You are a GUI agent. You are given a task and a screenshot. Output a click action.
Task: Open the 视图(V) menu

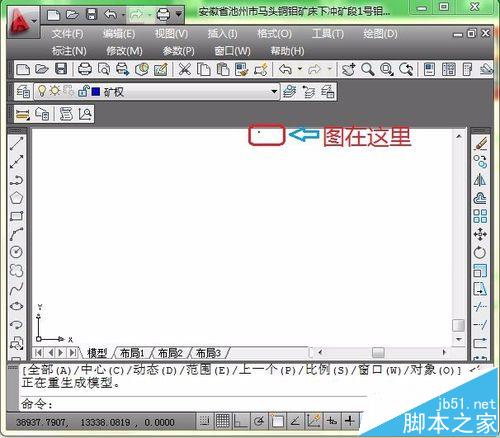click(171, 34)
